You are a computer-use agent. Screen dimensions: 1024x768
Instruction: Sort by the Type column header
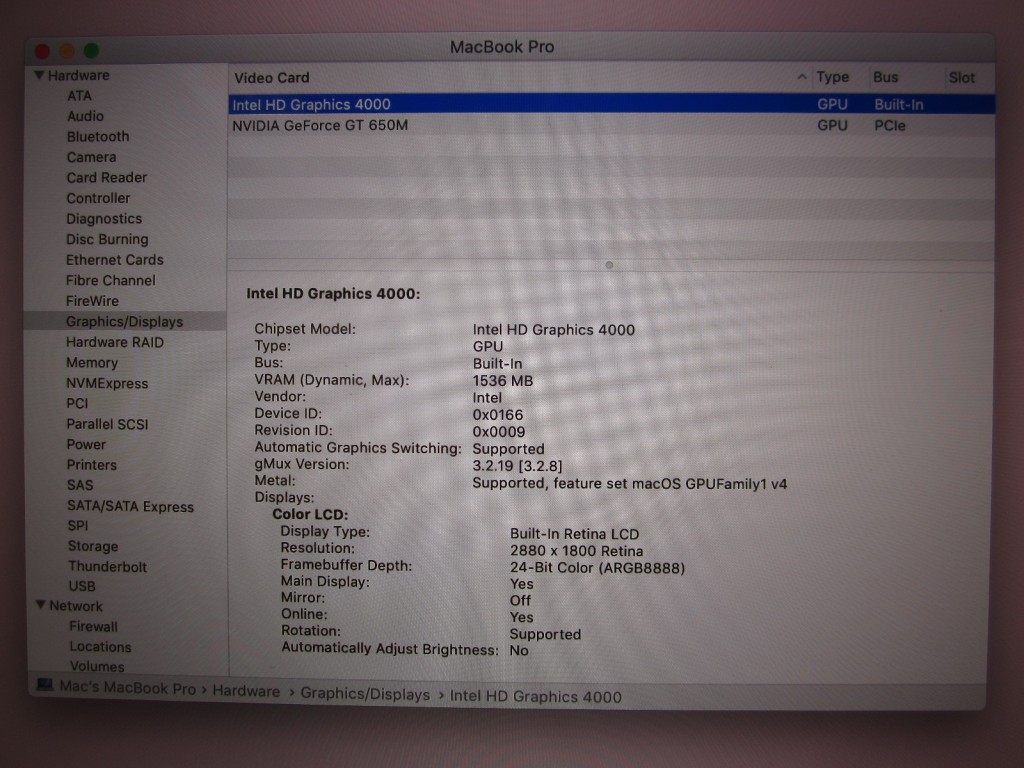tap(833, 77)
